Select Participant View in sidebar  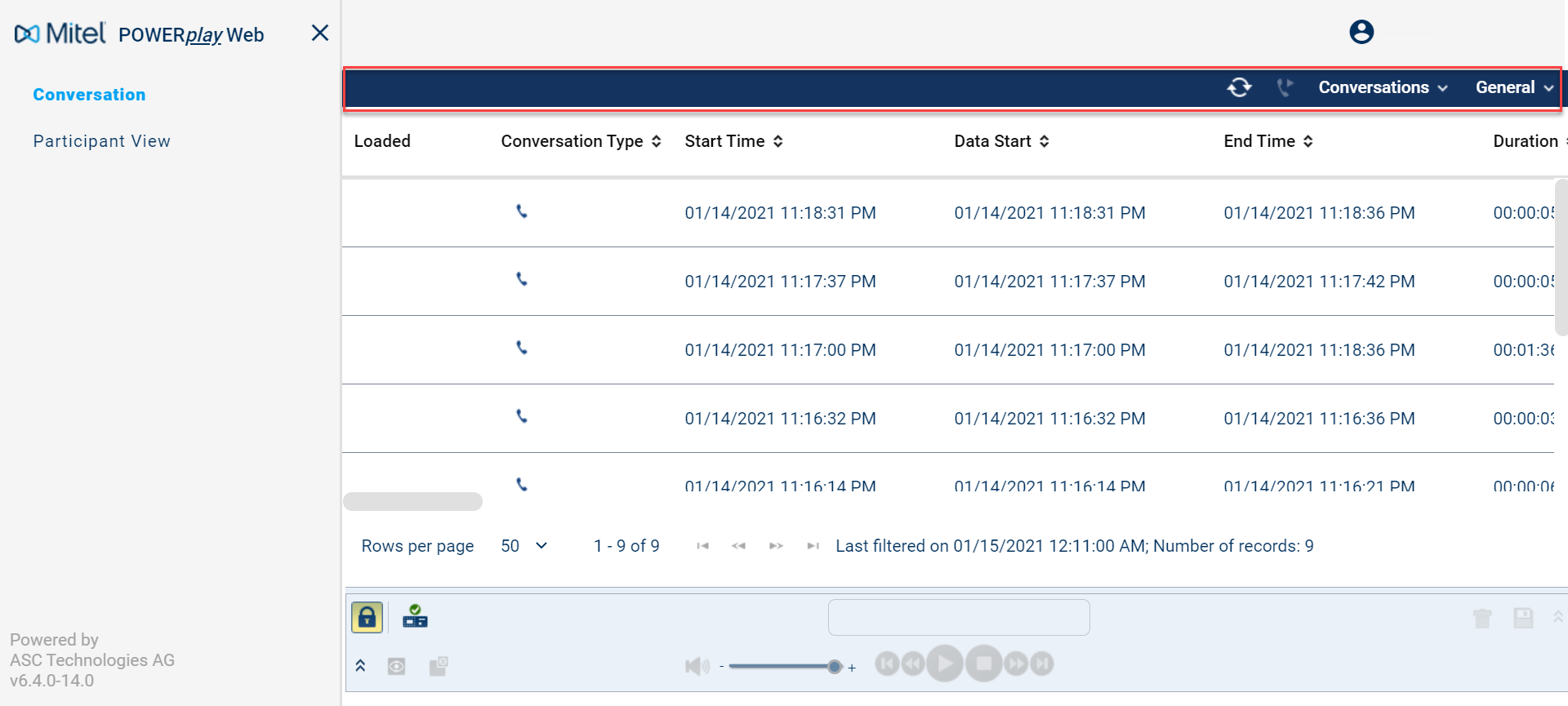[x=101, y=141]
